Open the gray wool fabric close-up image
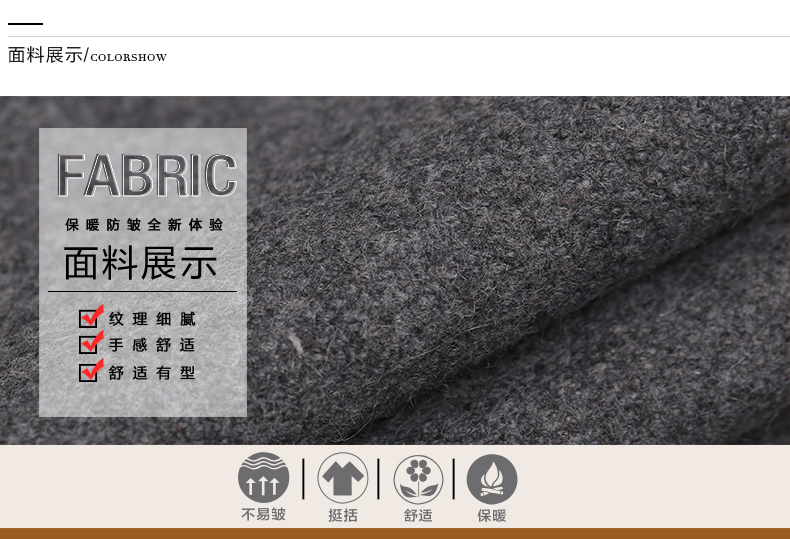Image resolution: width=790 pixels, height=539 pixels. 520,270
